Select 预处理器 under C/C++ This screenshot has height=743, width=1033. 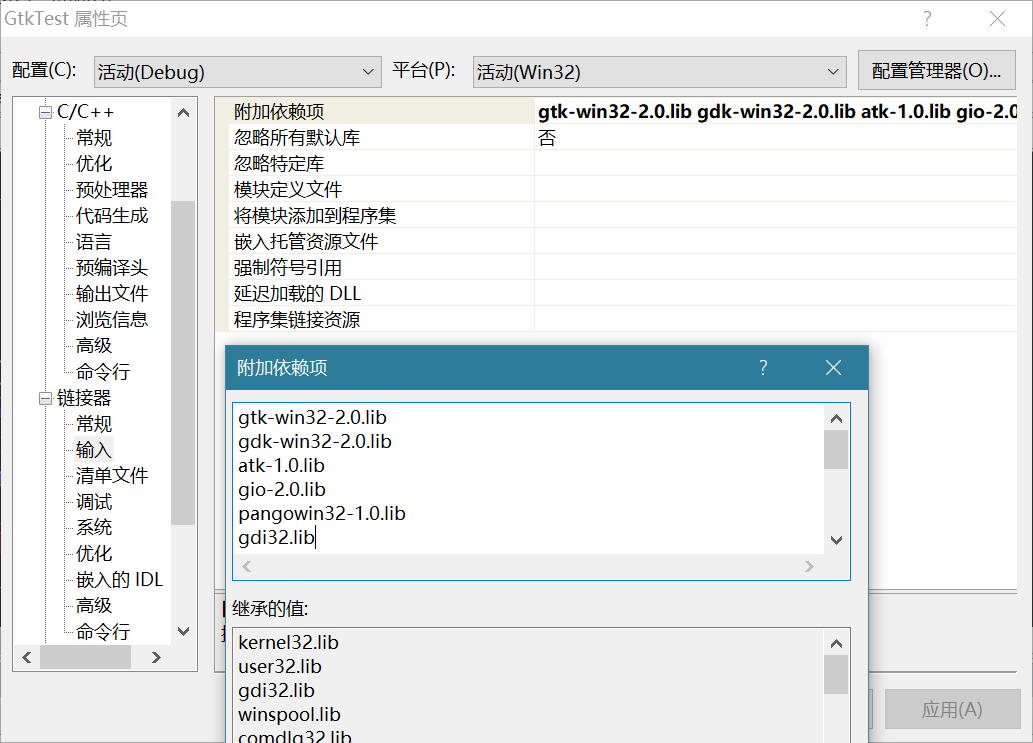pyautogui.click(x=112, y=190)
